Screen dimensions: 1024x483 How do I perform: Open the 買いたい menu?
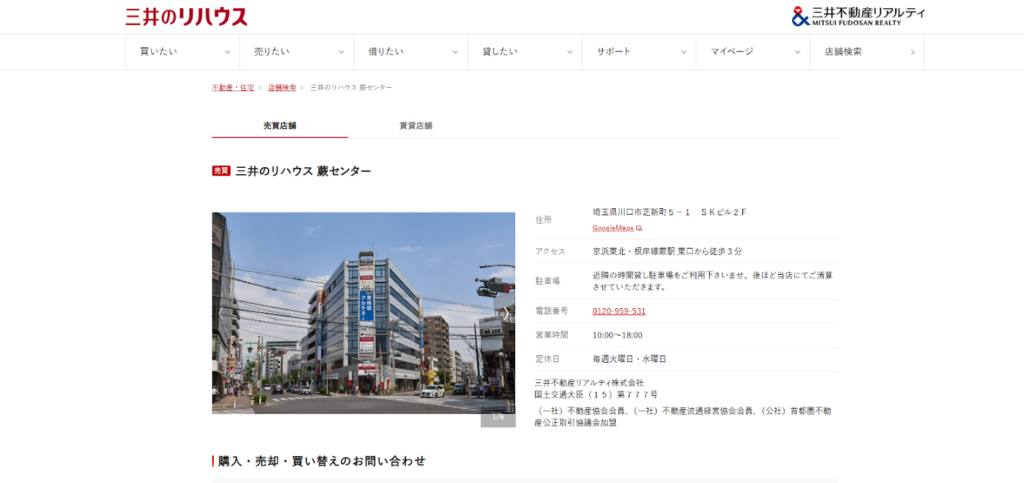(x=182, y=52)
